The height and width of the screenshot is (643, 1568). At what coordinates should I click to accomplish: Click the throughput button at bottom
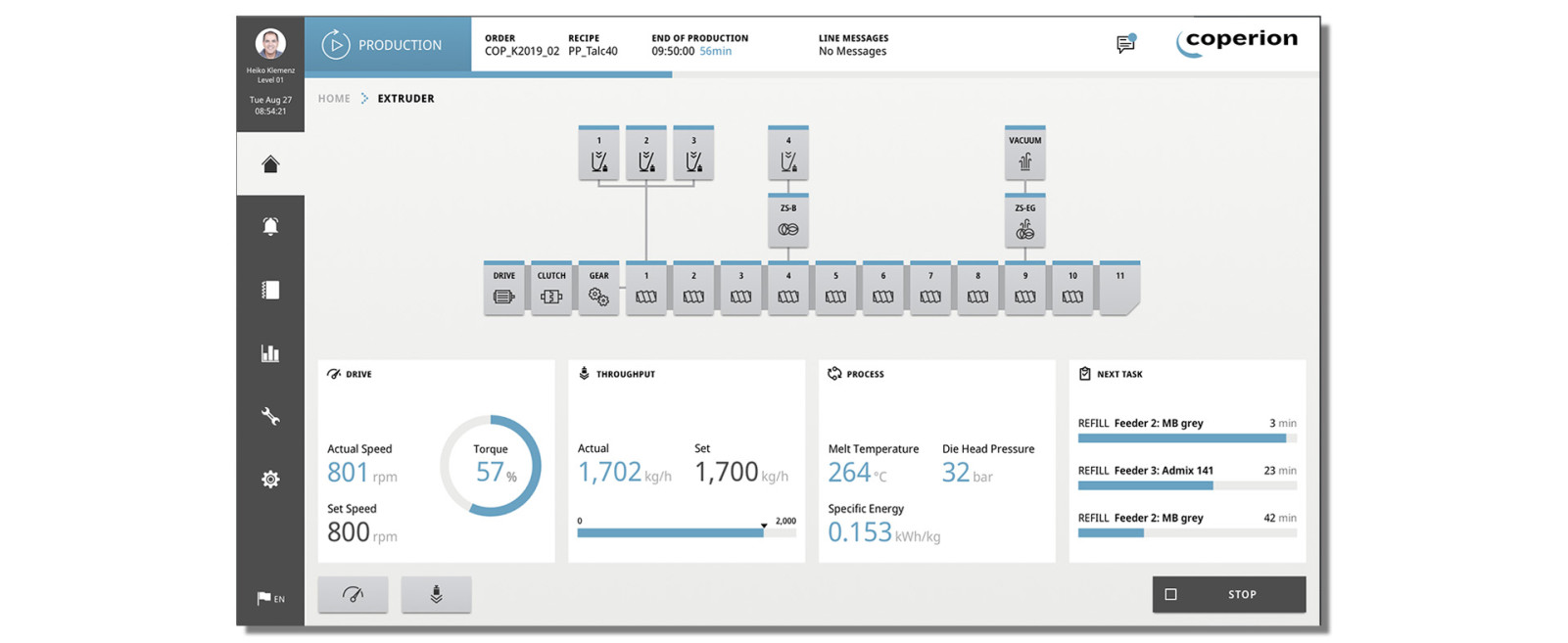point(436,594)
